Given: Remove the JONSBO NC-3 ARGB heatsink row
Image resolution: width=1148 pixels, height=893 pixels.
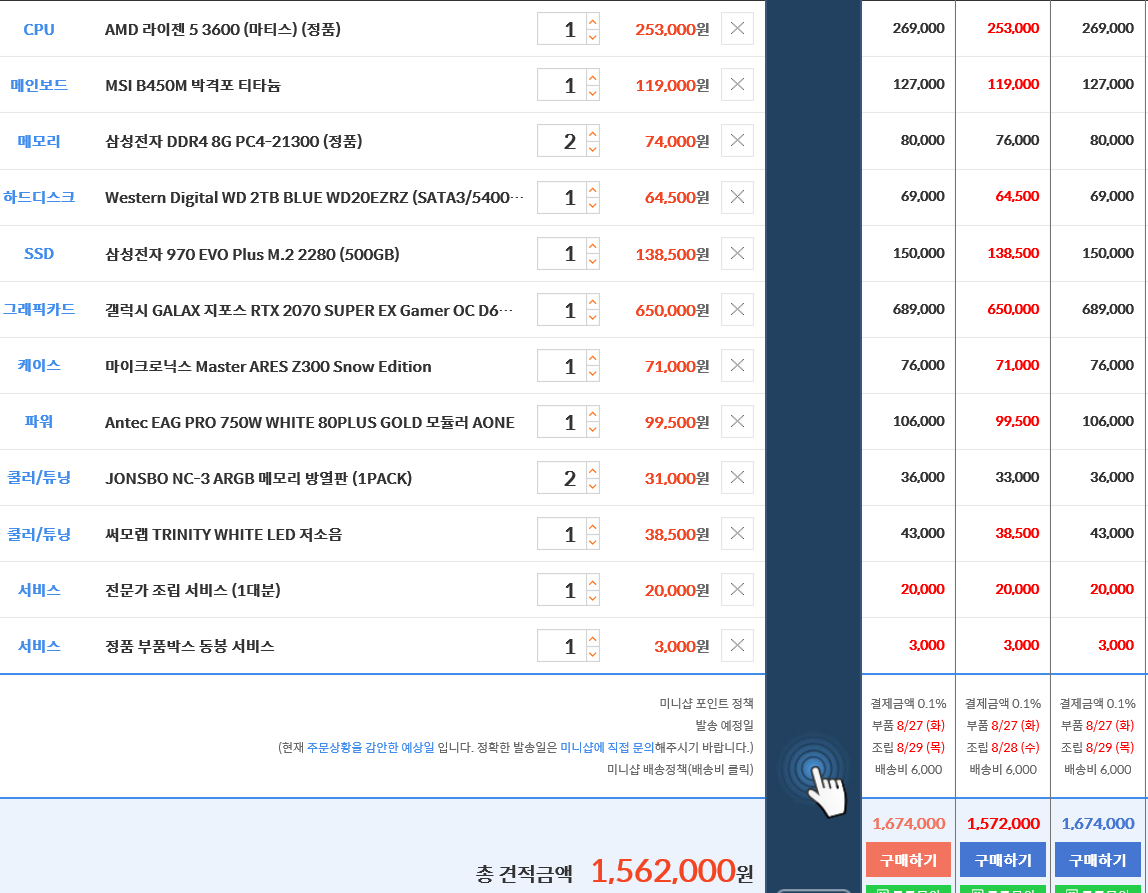Looking at the screenshot, I should tap(737, 477).
